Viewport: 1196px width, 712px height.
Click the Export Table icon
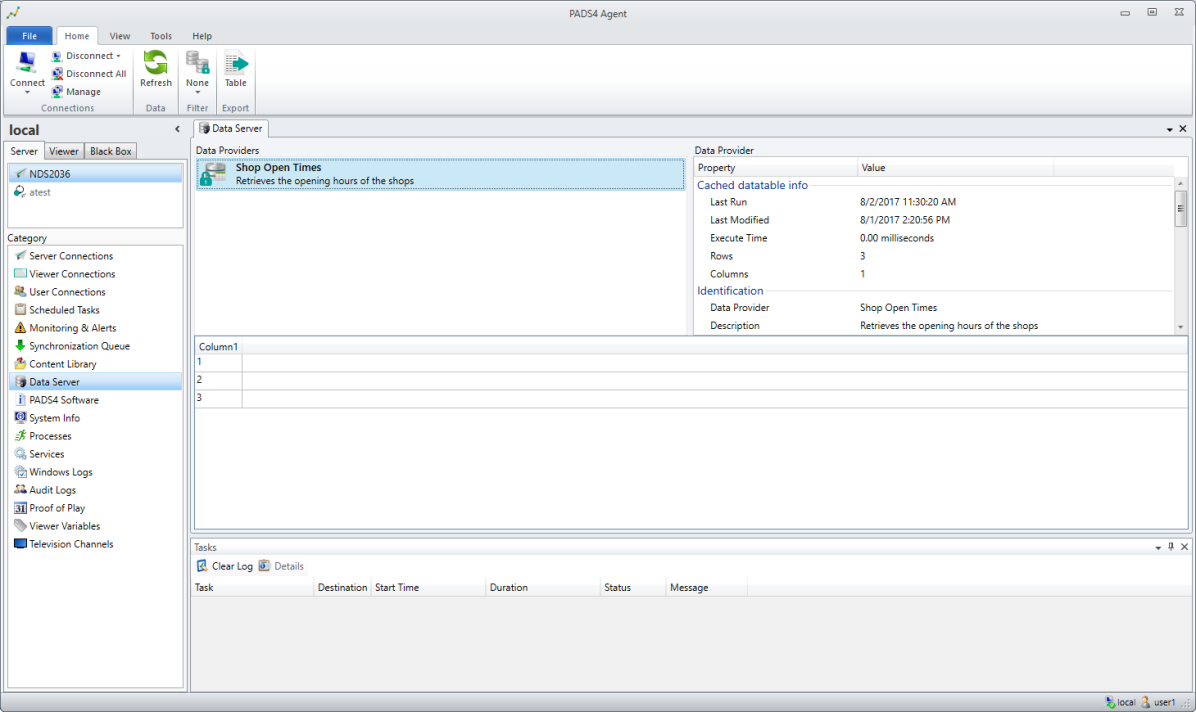coord(235,64)
